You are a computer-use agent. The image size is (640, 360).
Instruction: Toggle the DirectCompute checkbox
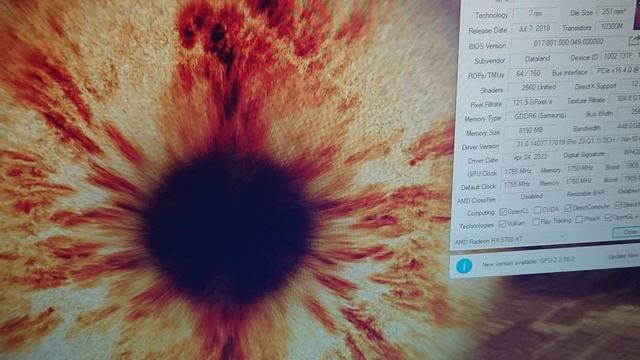point(568,208)
